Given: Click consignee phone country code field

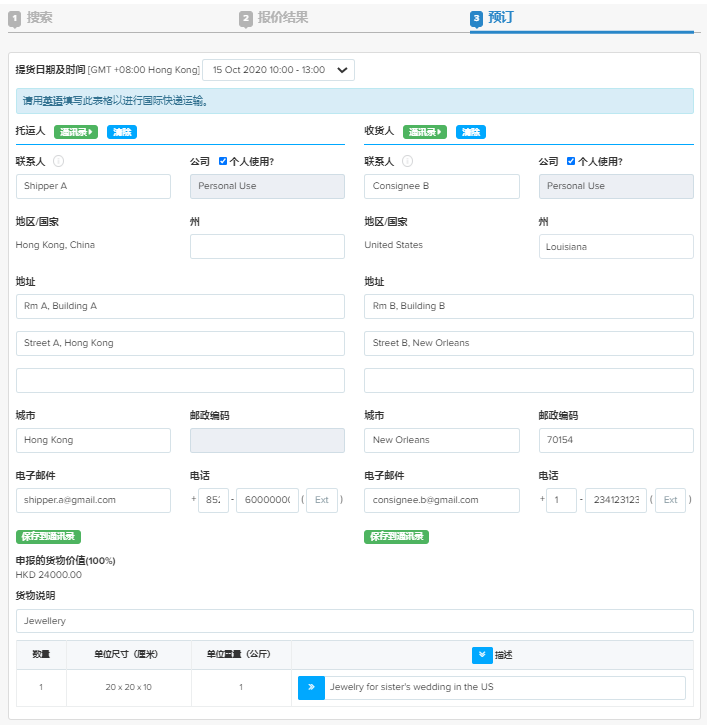Looking at the screenshot, I should click(561, 500).
